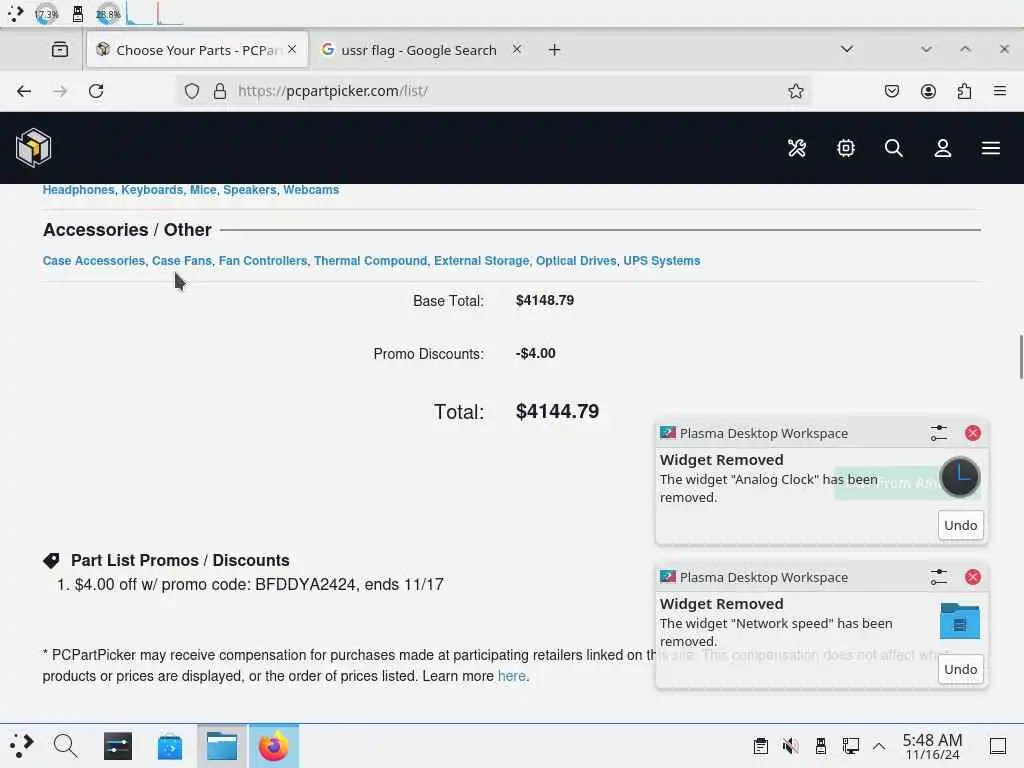Open the KDE application launcher in taskbar
Viewport: 1024px width, 768px height.
click(21, 745)
